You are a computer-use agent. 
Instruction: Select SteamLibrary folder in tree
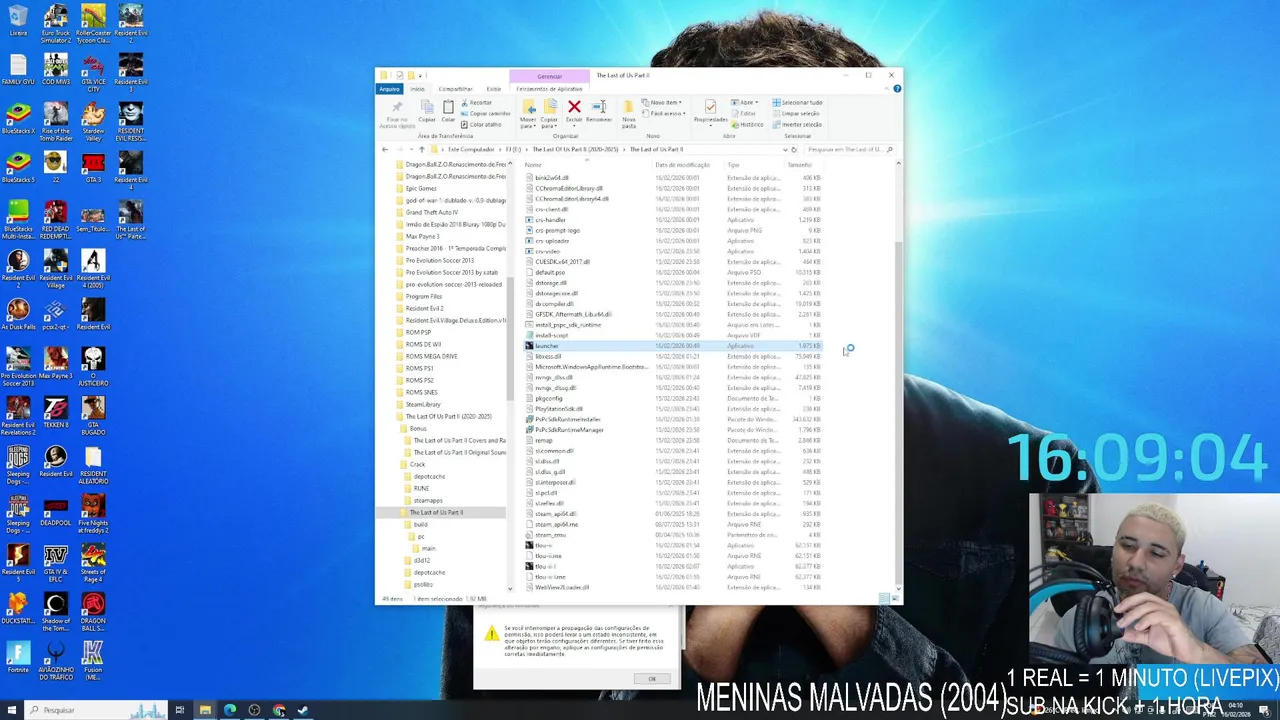422,404
